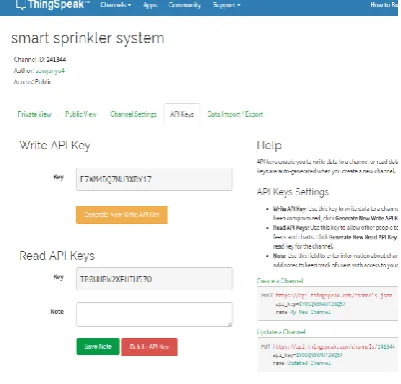This screenshot has width=401, height=384.
Task: Click the Read API Keys heading
Action: [57, 256]
